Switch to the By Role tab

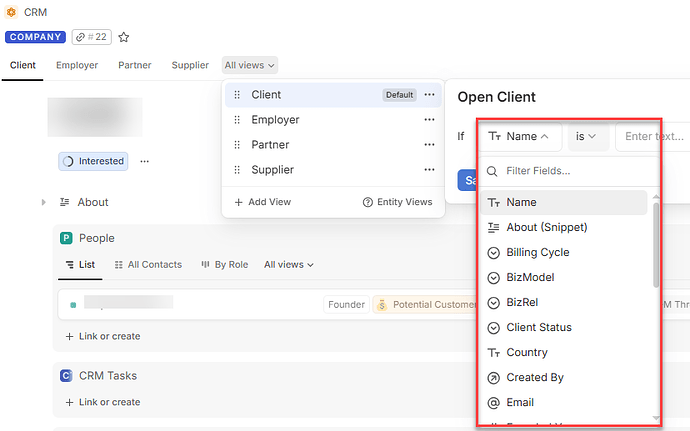224,265
